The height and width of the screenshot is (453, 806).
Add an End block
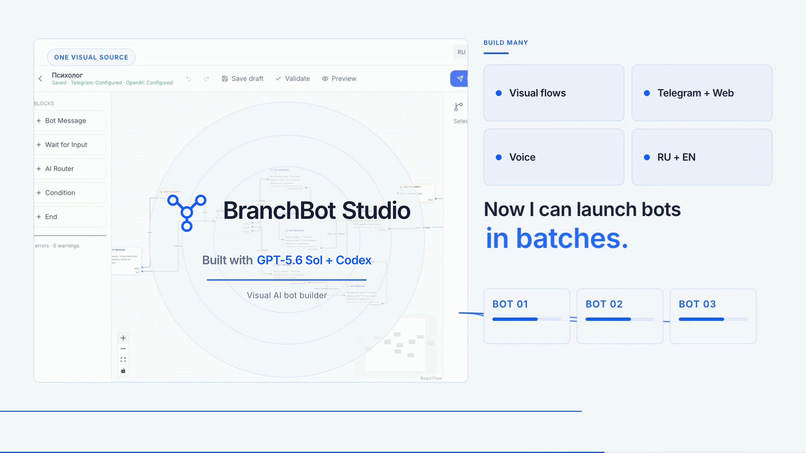click(70, 217)
